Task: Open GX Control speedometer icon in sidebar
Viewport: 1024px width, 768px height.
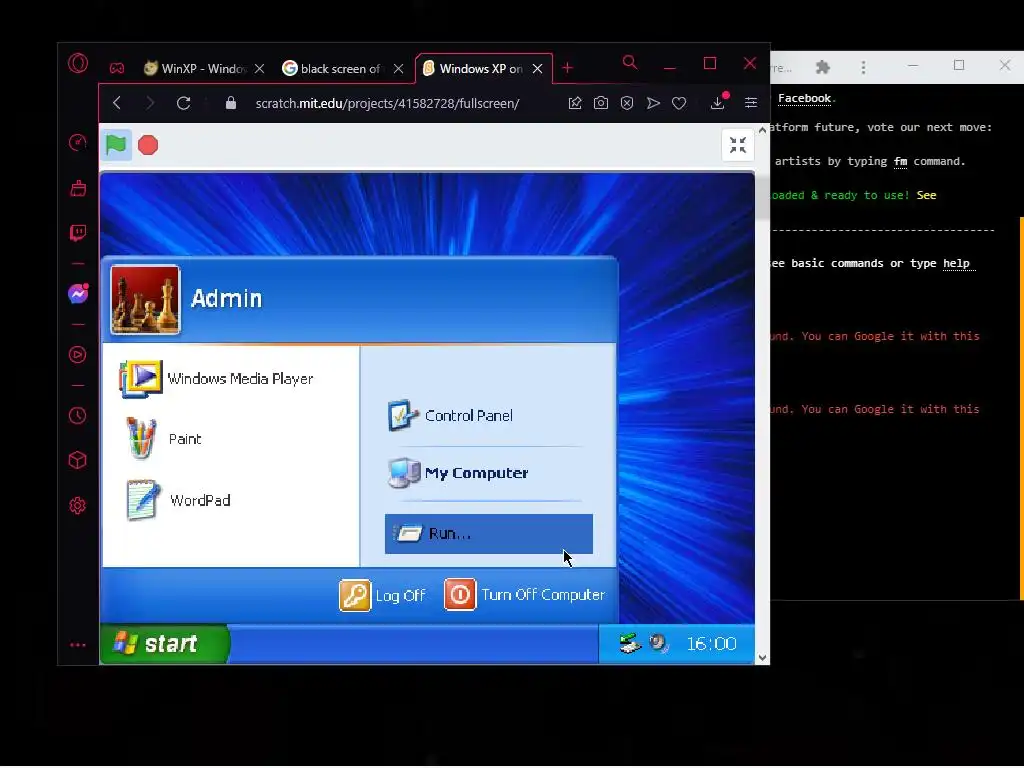Action: (x=78, y=142)
